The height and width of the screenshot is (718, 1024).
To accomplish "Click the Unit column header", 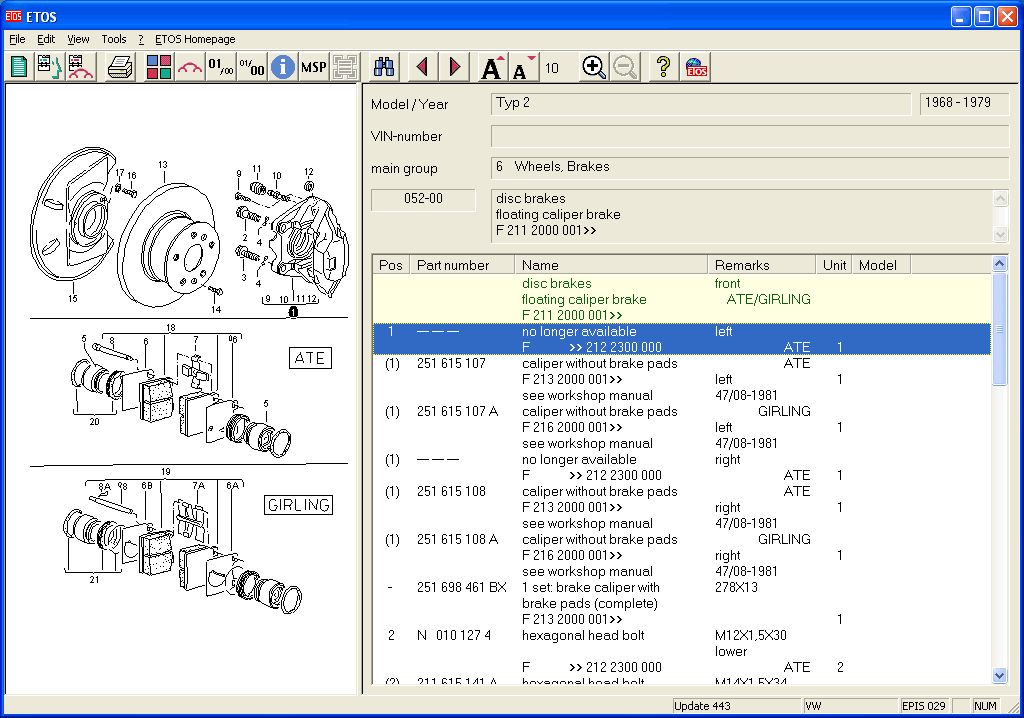I will (x=834, y=265).
